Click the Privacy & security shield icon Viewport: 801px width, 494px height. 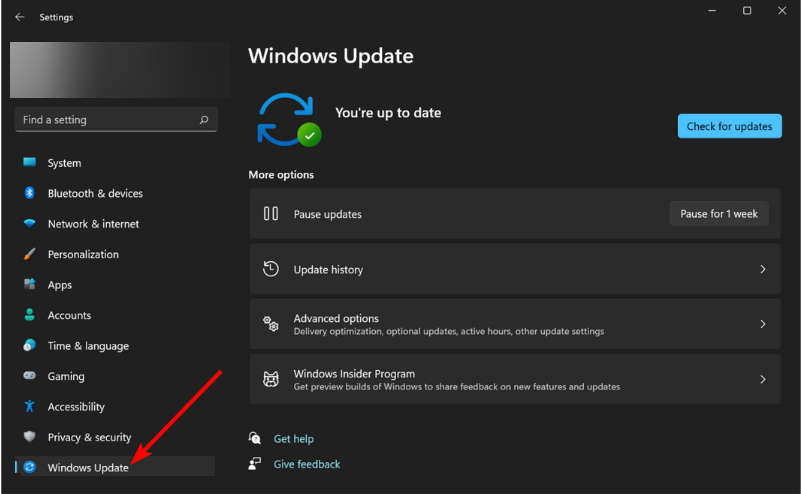coord(30,437)
